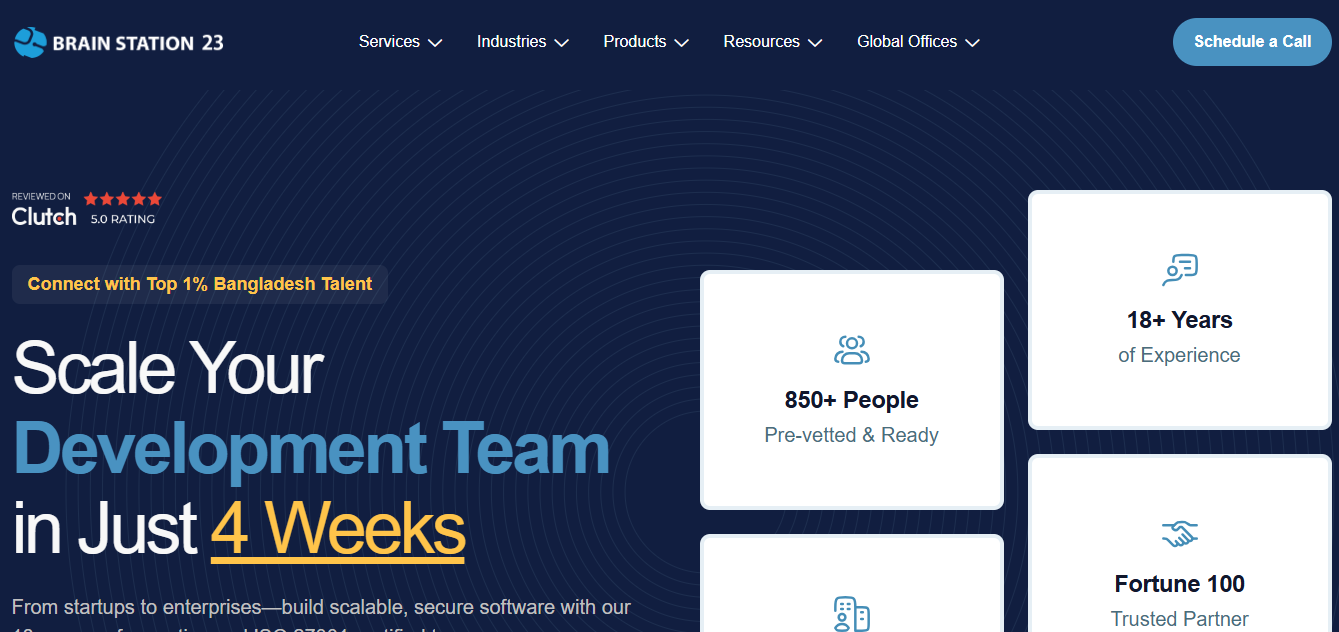Image resolution: width=1339 pixels, height=632 pixels.
Task: Click the people icon above 850+ People
Action: 852,350
